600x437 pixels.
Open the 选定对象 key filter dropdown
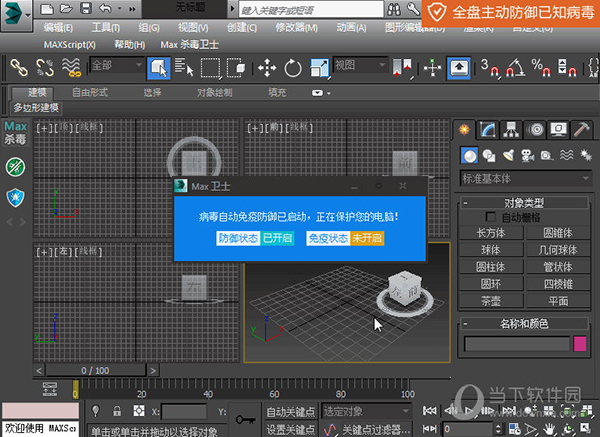pos(367,411)
